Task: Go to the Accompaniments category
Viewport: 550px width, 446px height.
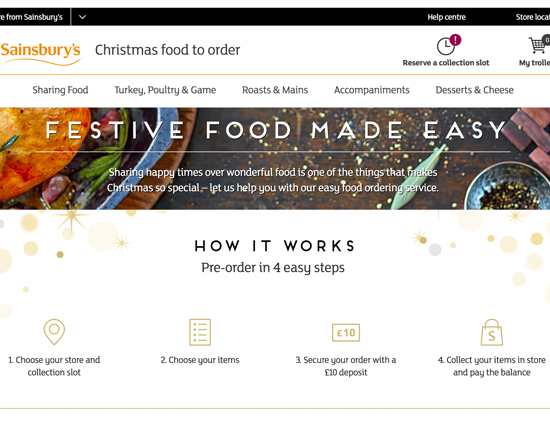Action: coord(372,90)
